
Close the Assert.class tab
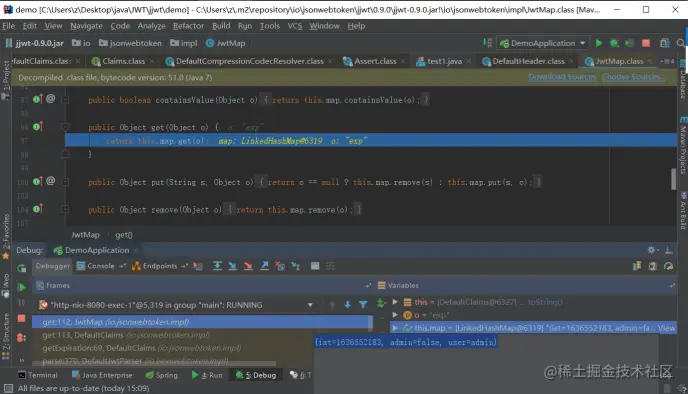[403, 61]
